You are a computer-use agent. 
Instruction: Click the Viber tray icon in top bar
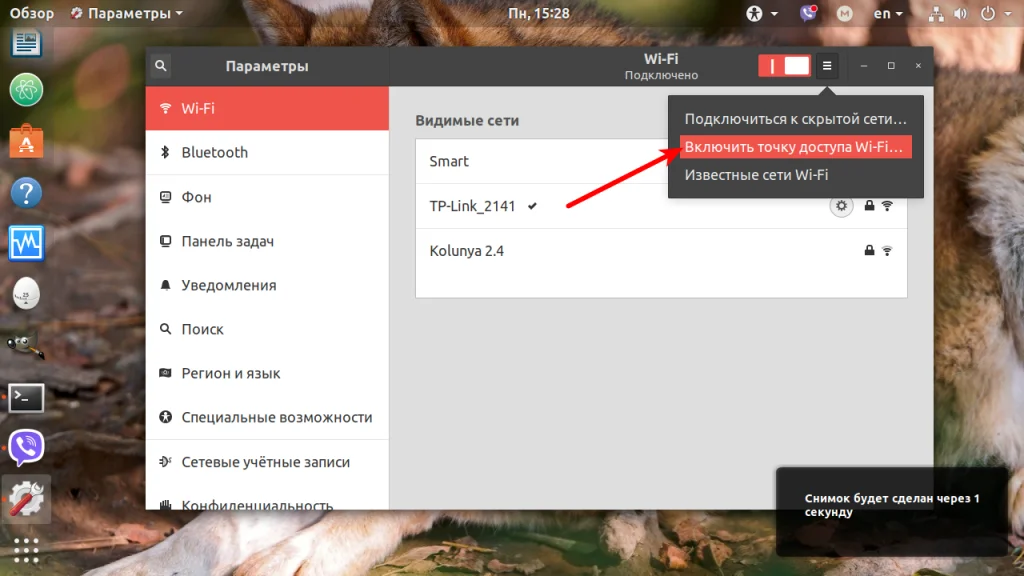click(x=808, y=13)
